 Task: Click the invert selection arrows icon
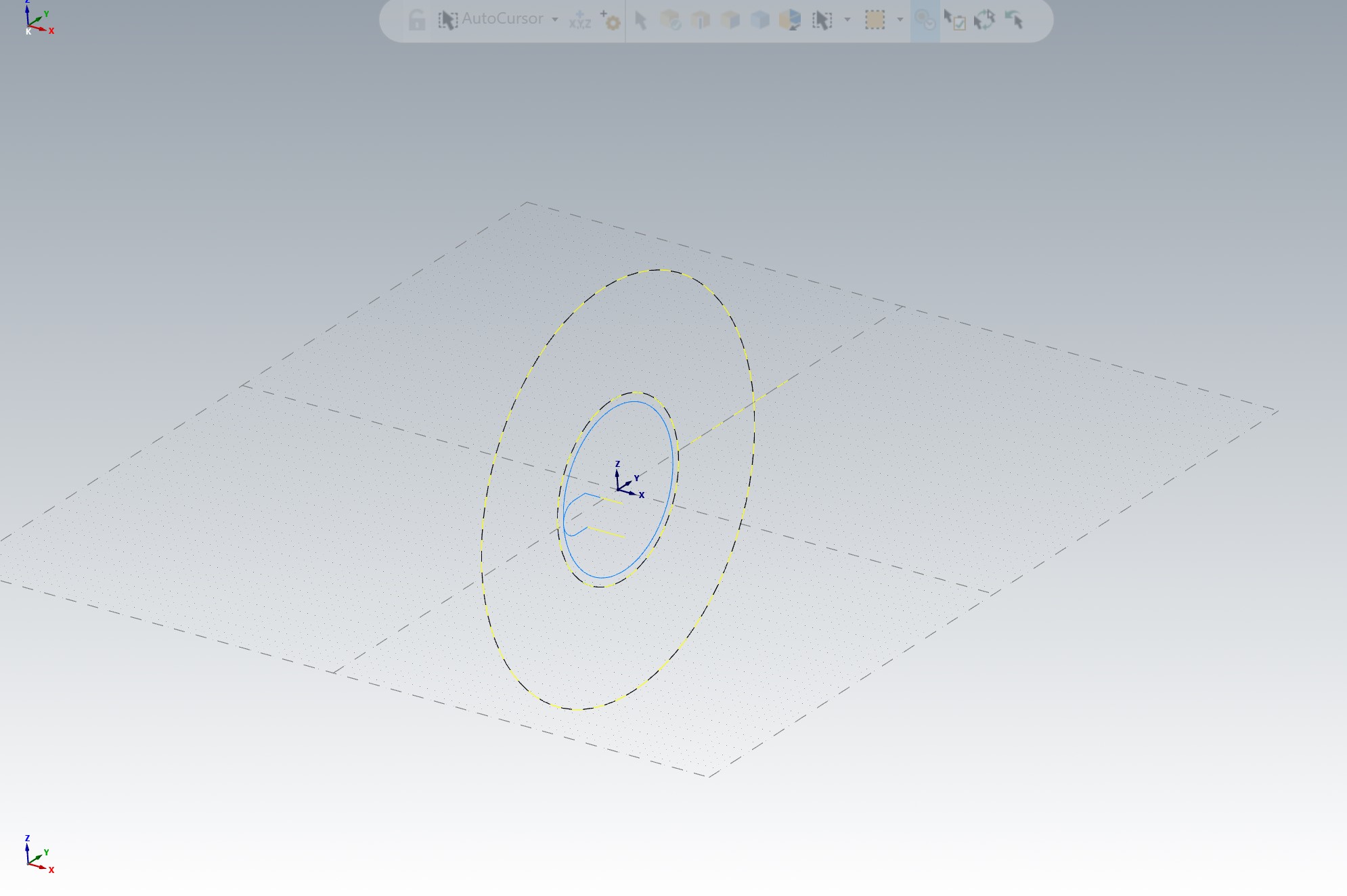984,20
